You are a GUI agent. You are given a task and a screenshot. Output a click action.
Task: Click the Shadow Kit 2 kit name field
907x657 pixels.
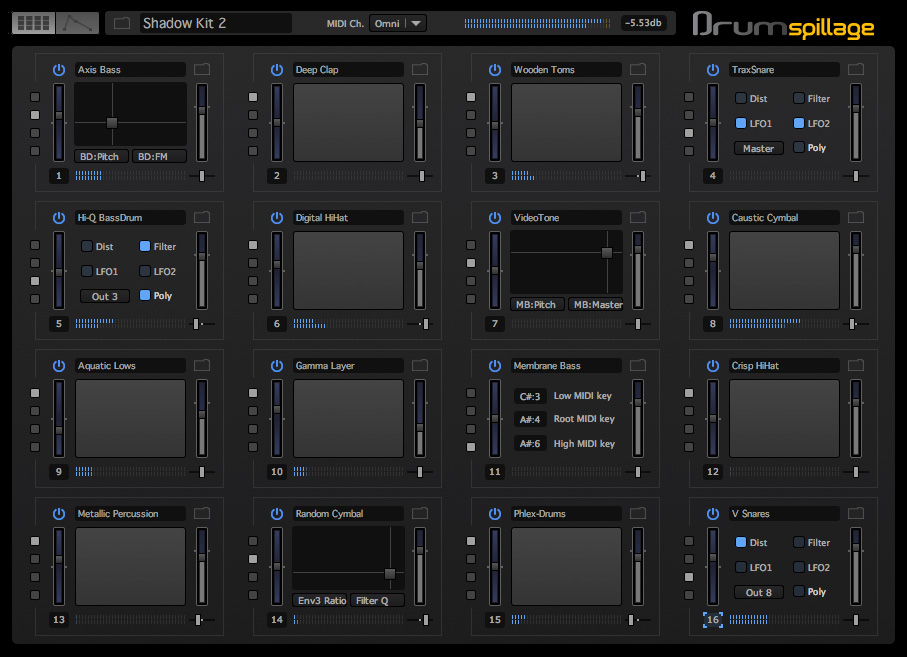215,23
